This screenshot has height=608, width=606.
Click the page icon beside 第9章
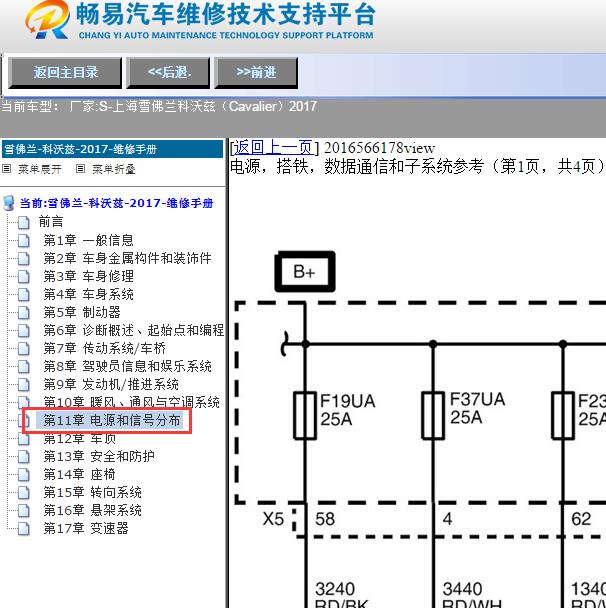tap(24, 385)
